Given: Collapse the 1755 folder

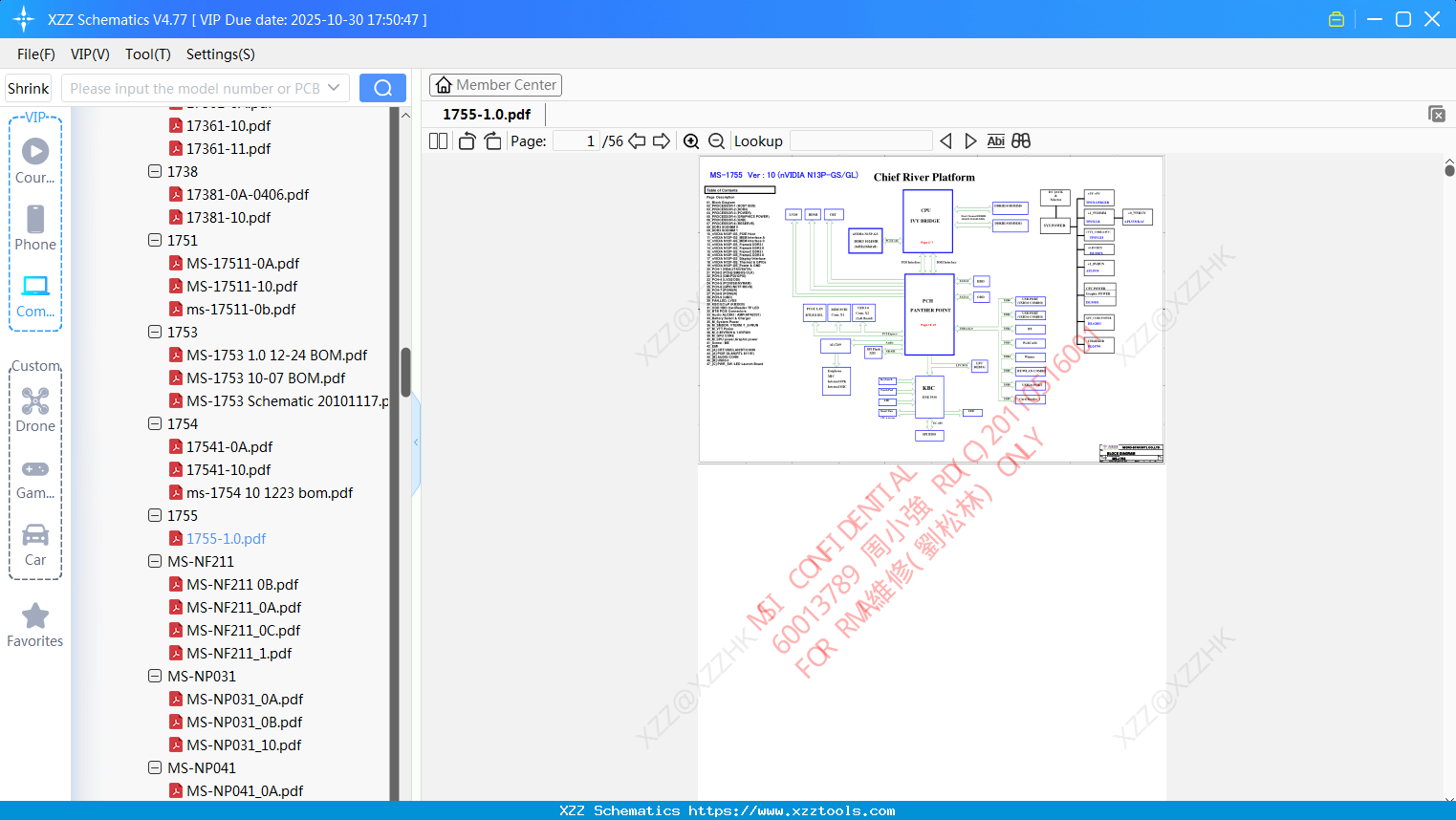Looking at the screenshot, I should point(155,515).
